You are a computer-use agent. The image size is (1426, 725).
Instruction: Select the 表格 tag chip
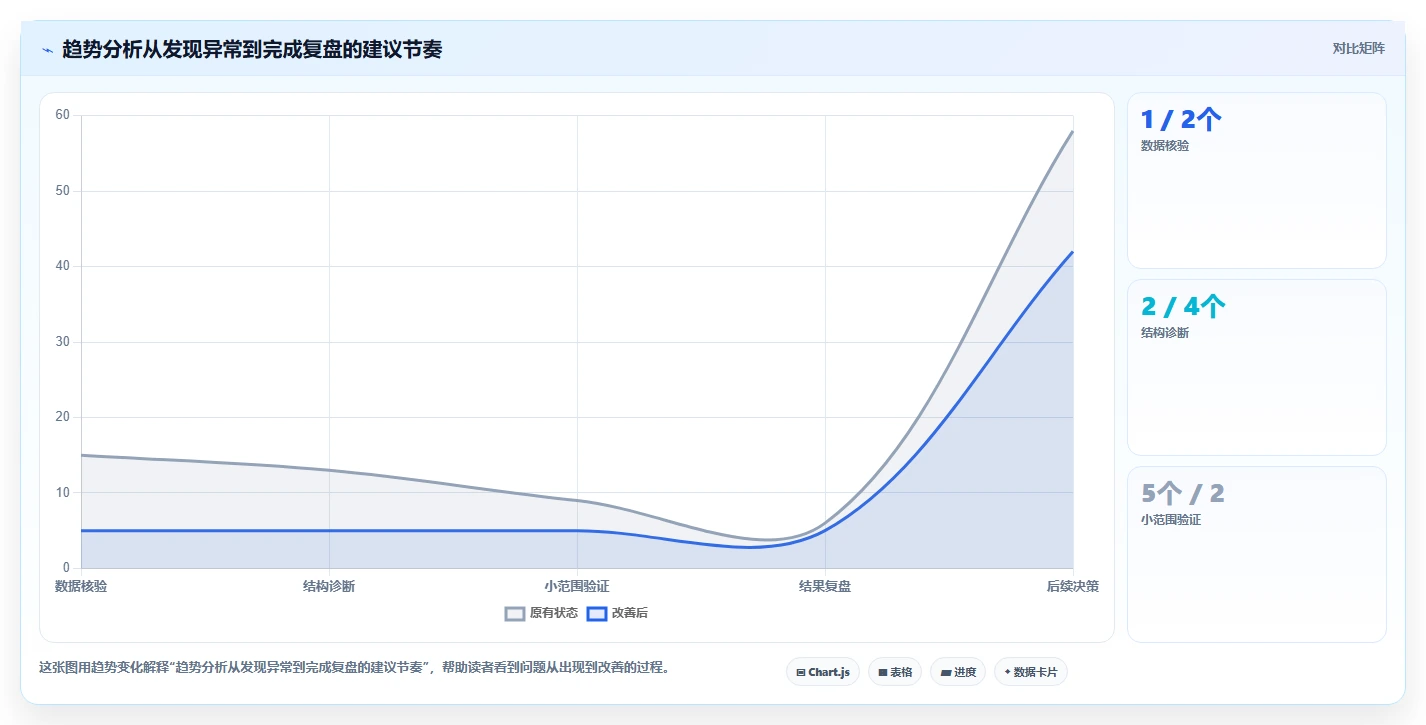click(x=895, y=672)
